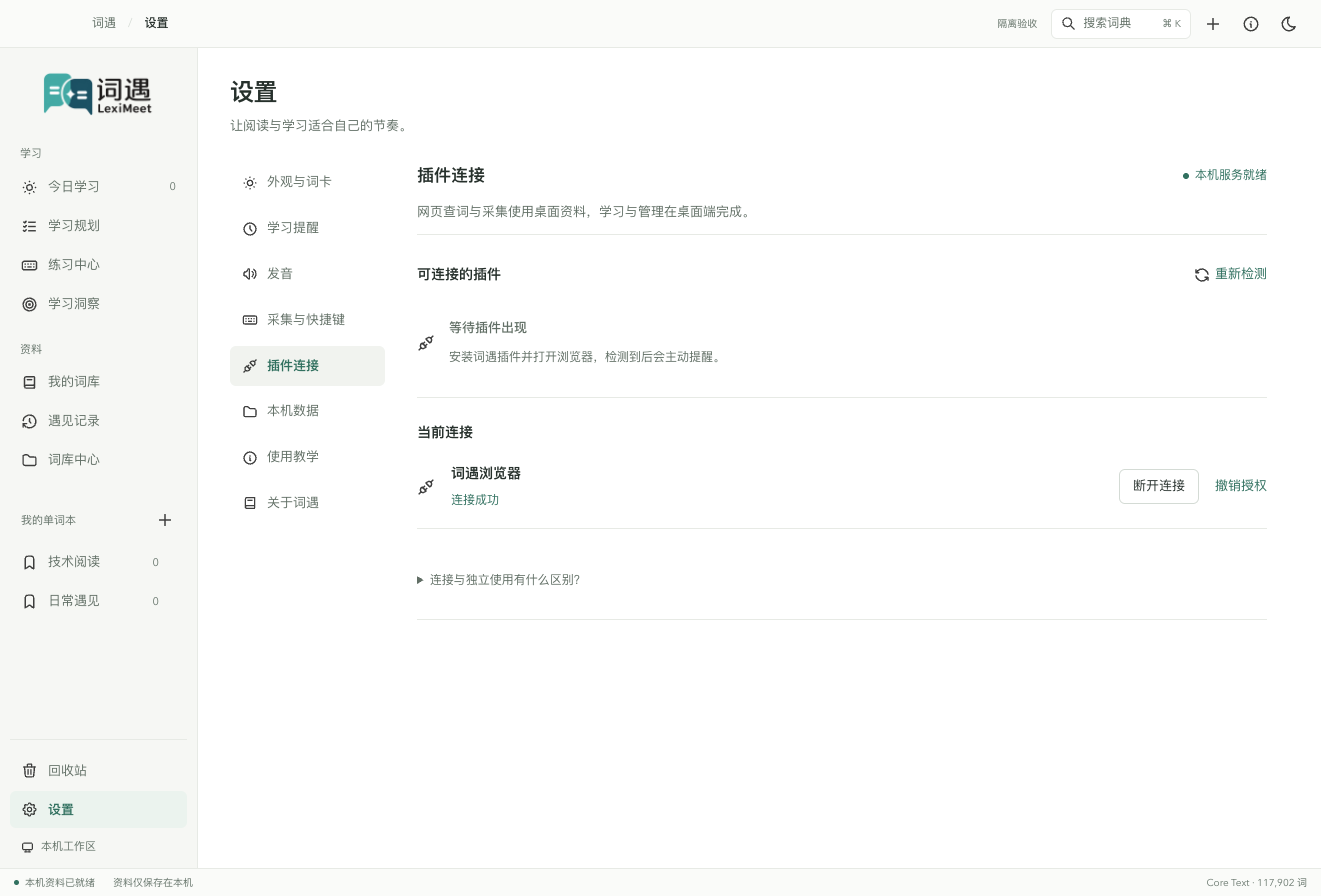Open the info circle icon in top bar
Viewport: 1321px width, 896px height.
(1251, 24)
